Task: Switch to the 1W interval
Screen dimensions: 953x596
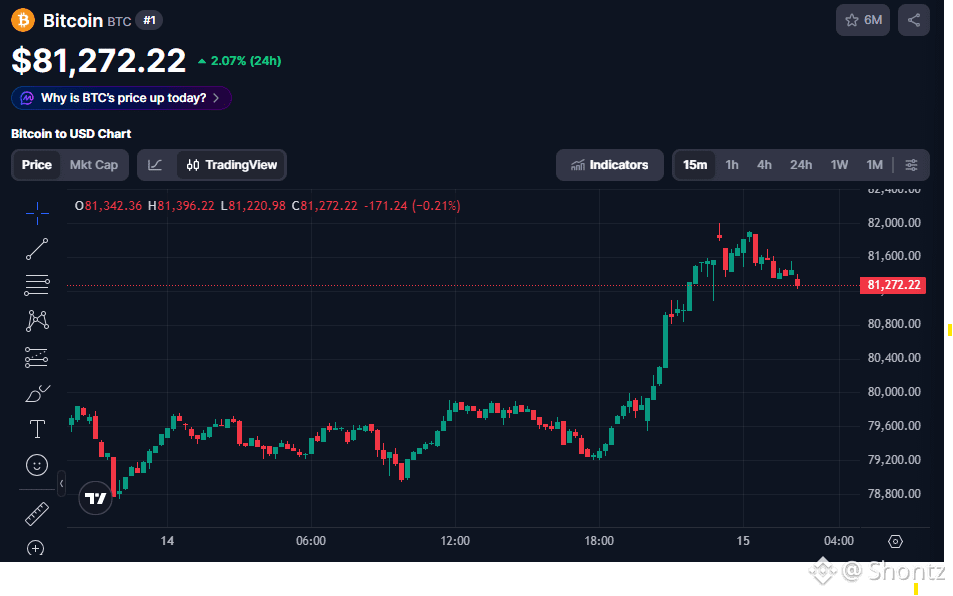Action: click(x=839, y=165)
